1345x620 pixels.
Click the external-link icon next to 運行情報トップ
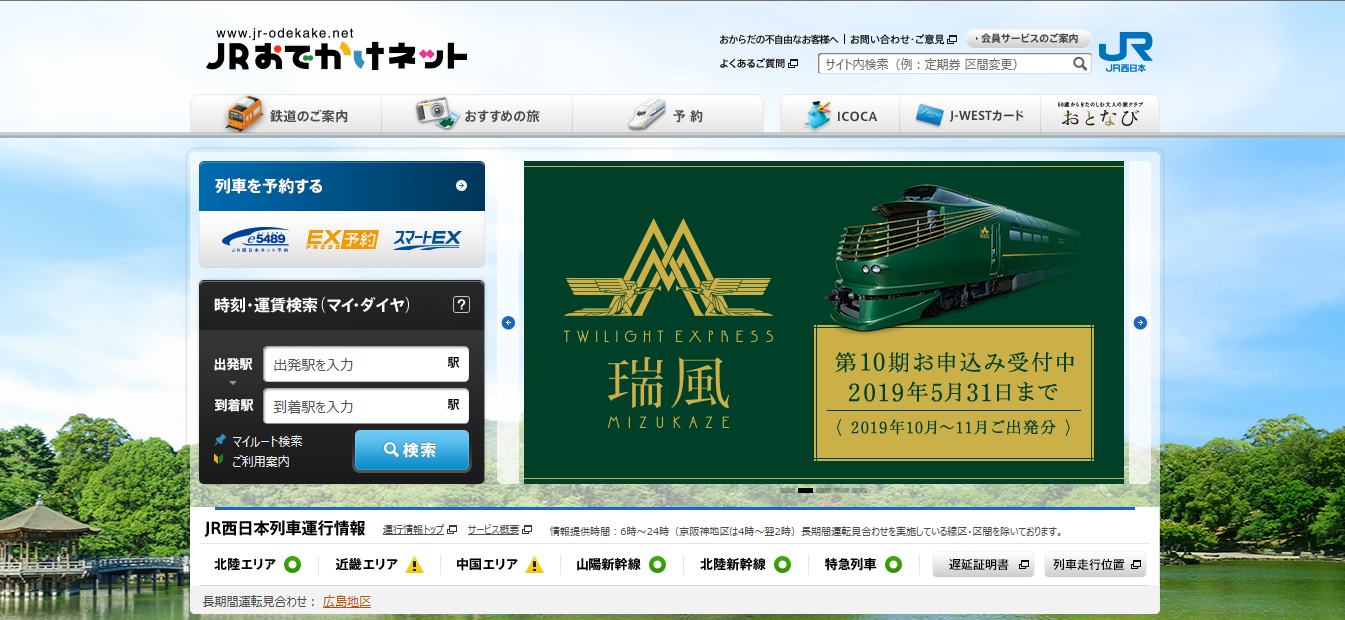452,530
